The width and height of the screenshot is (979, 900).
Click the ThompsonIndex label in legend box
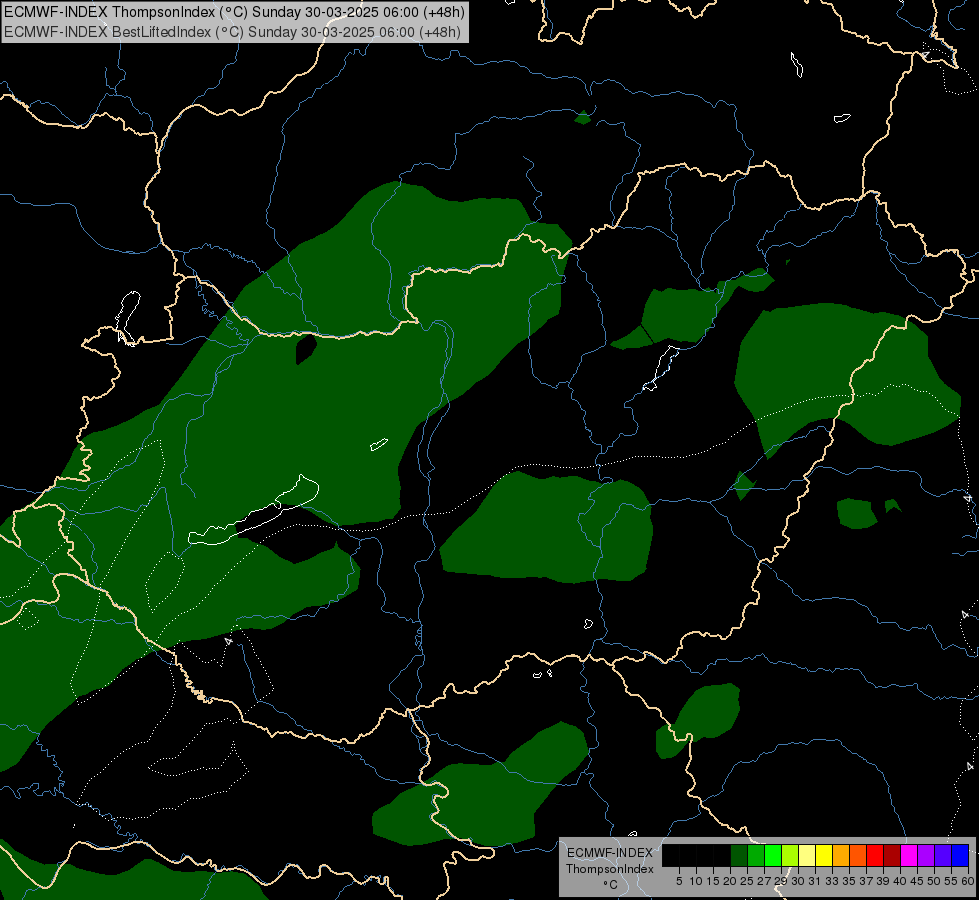pyautogui.click(x=610, y=869)
